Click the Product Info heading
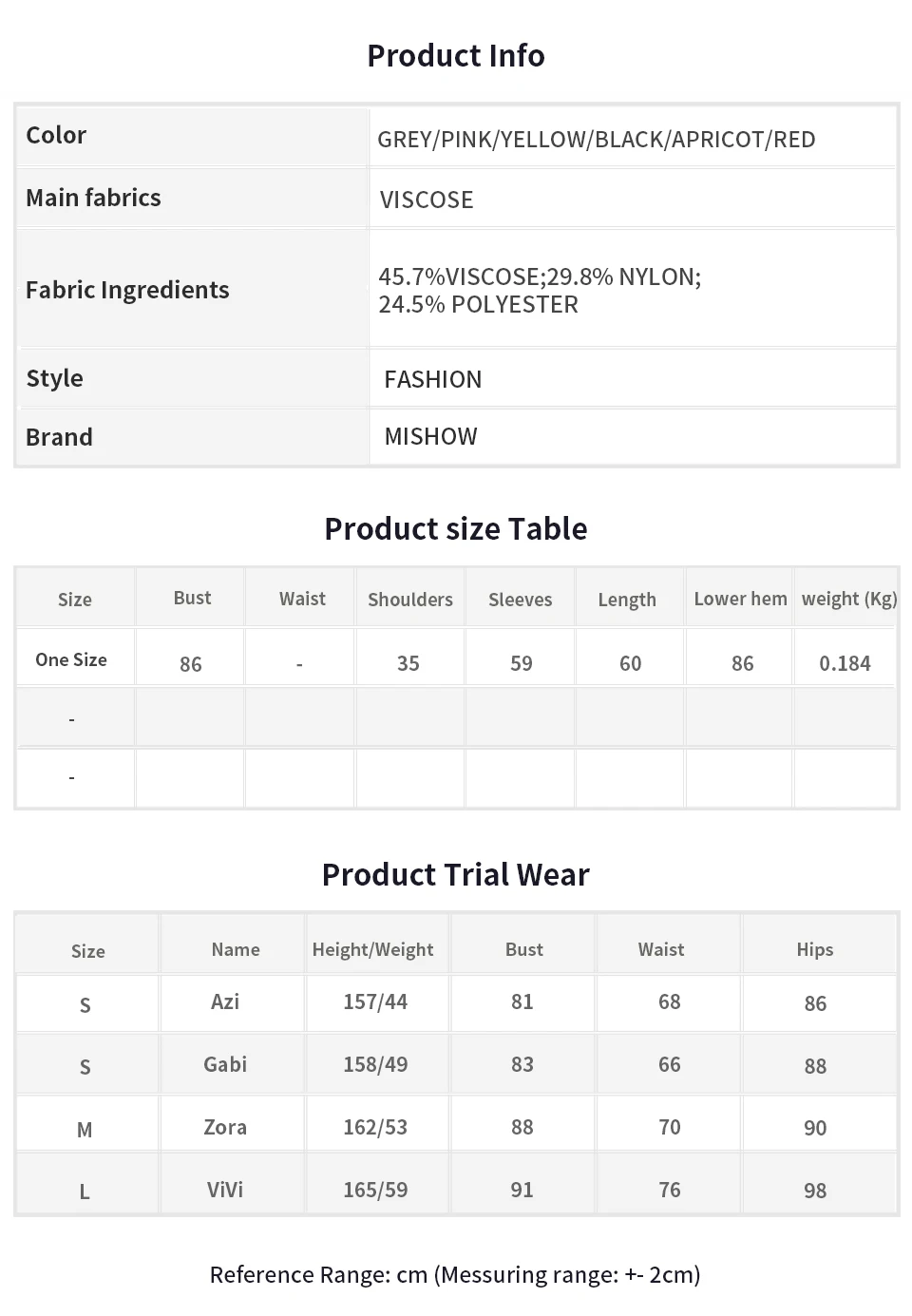Screen dimensions: 912x1316 pyautogui.click(x=456, y=56)
